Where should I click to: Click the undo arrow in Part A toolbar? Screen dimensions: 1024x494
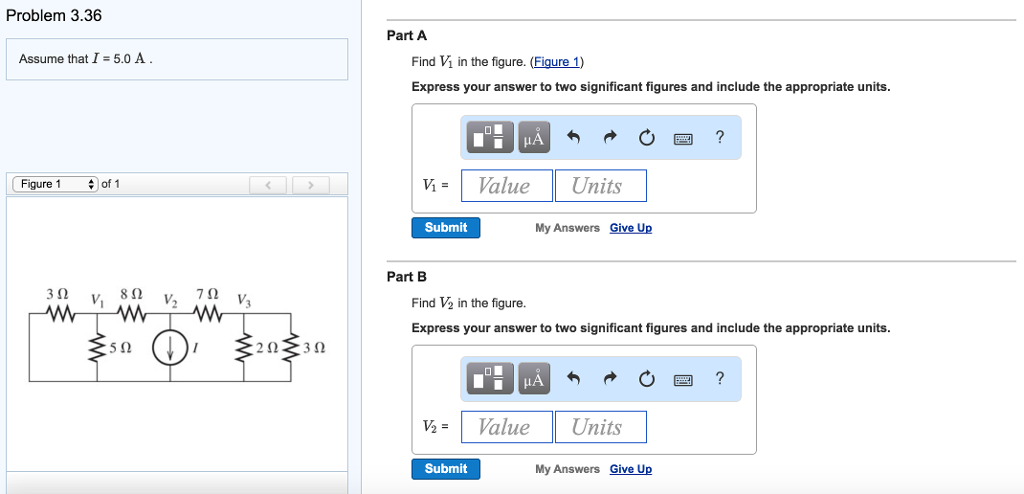tap(573, 137)
